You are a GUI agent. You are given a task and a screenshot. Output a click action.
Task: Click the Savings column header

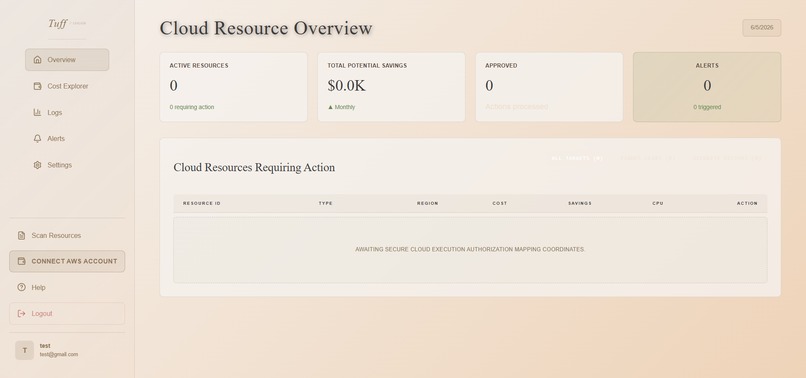tap(580, 204)
